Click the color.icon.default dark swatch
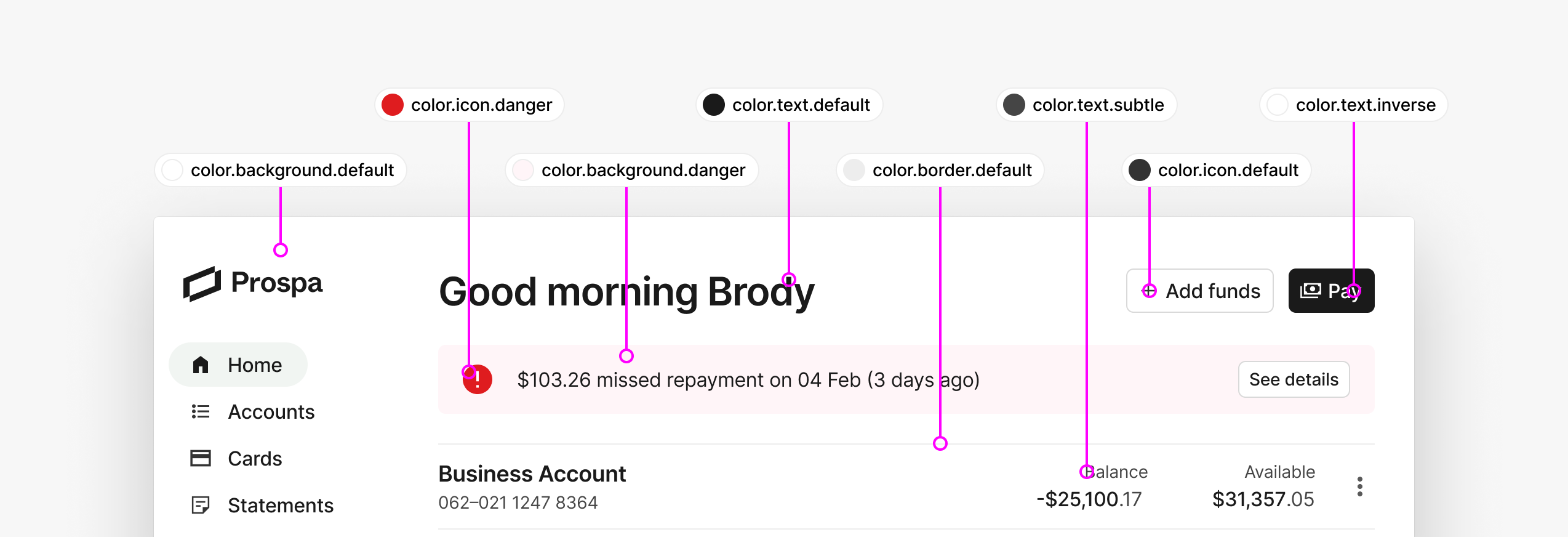This screenshot has height=537, width=1568. 1140,170
